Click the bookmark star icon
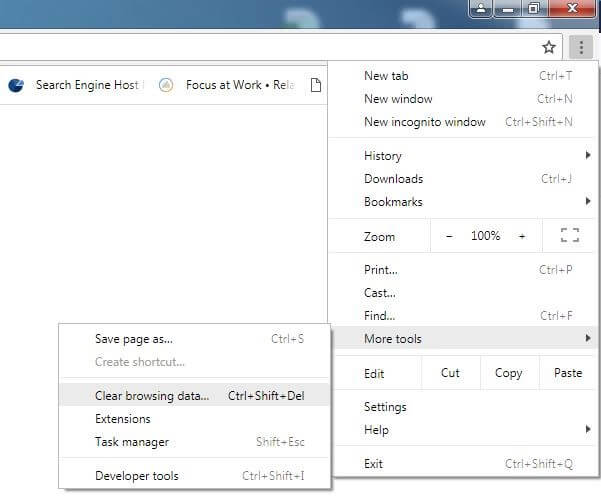601x497 pixels. point(549,47)
